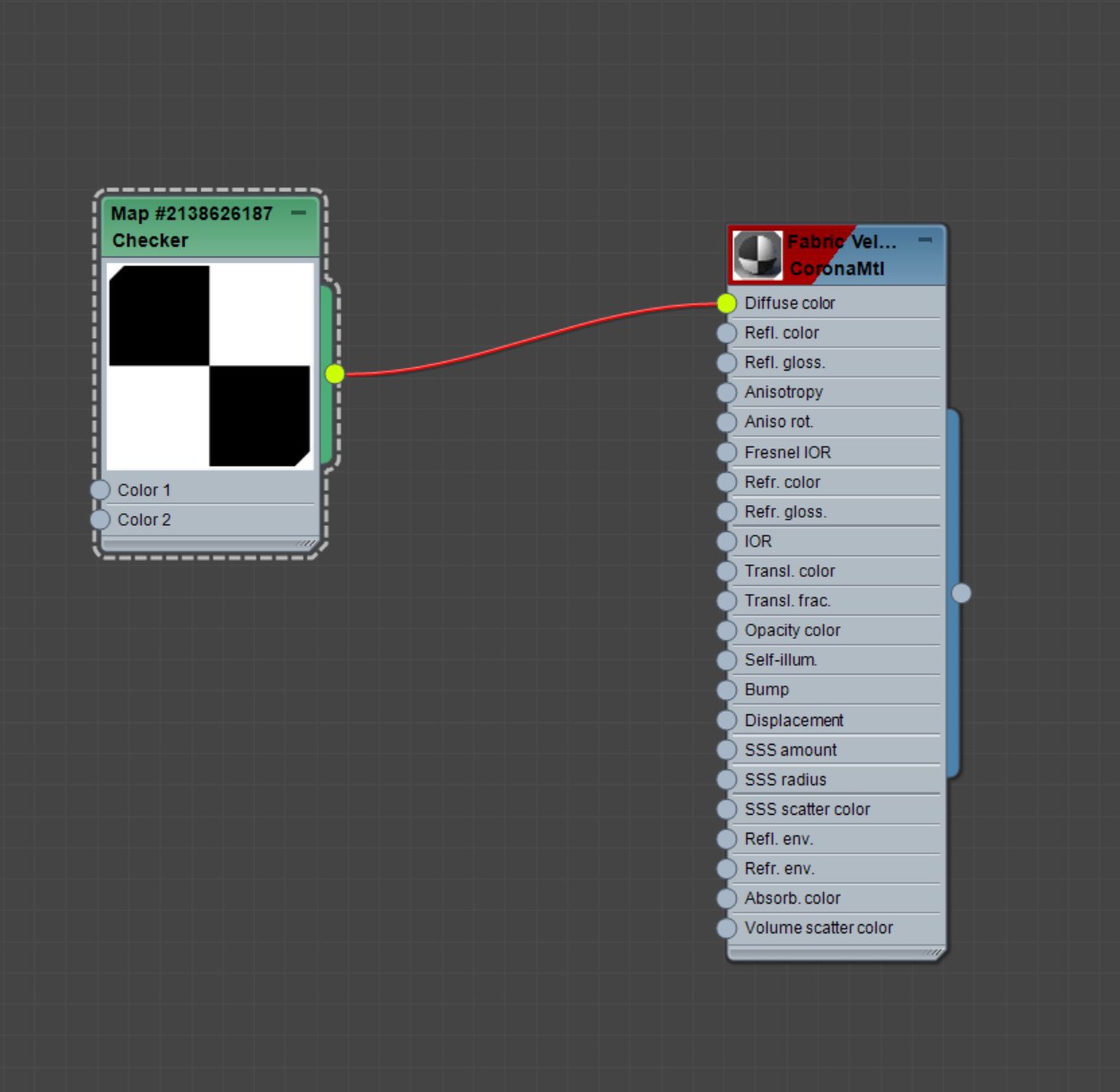Screen dimensions: 1120x1092
Task: Click the Color 2 input socket
Action: 100,520
